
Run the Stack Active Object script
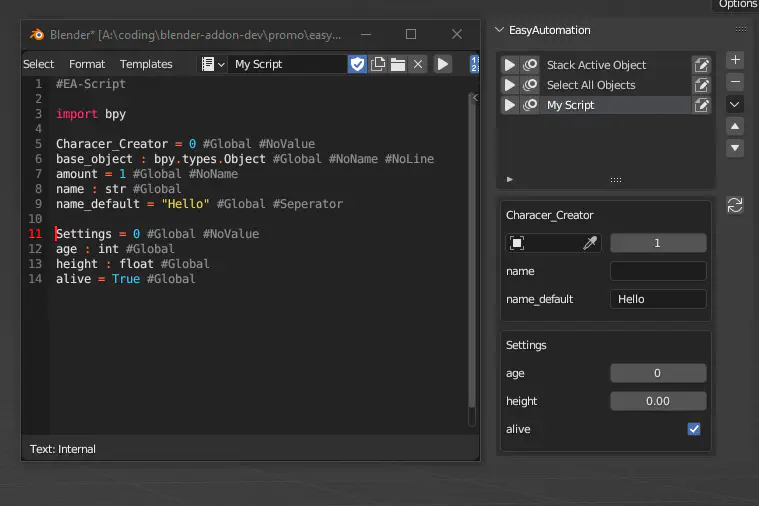510,65
